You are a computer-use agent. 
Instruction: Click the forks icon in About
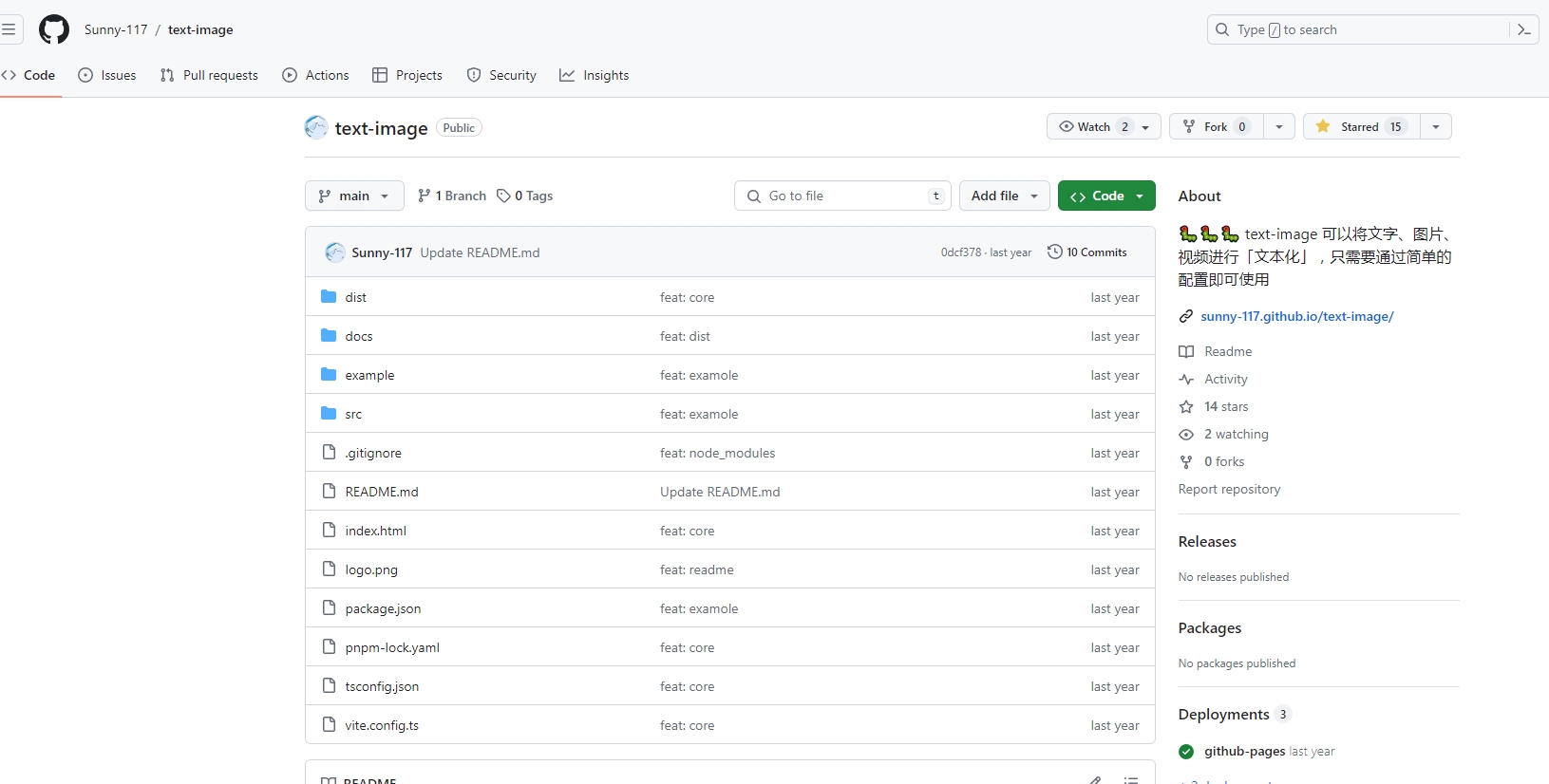[1186, 461]
